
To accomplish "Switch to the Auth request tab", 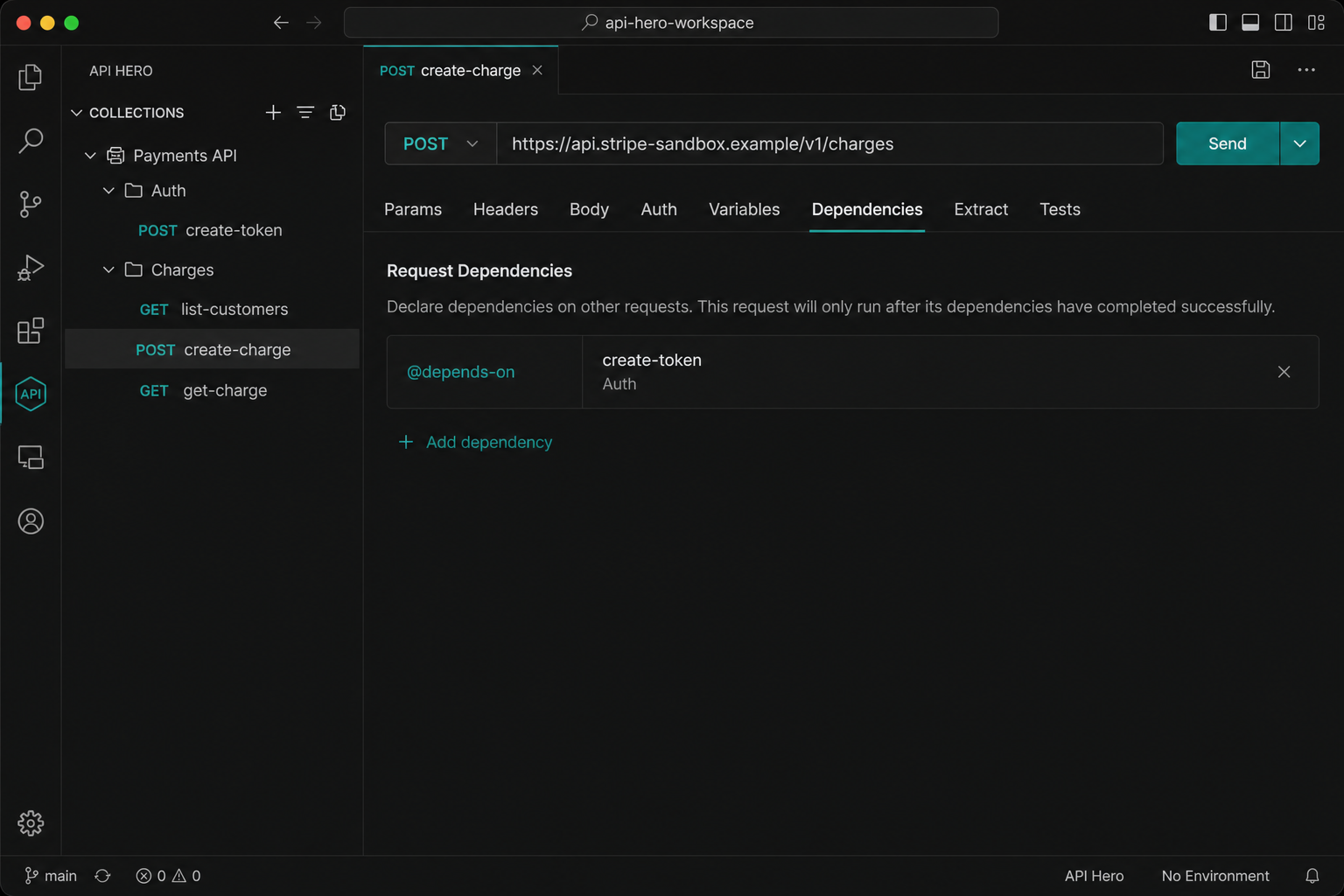I will (659, 209).
